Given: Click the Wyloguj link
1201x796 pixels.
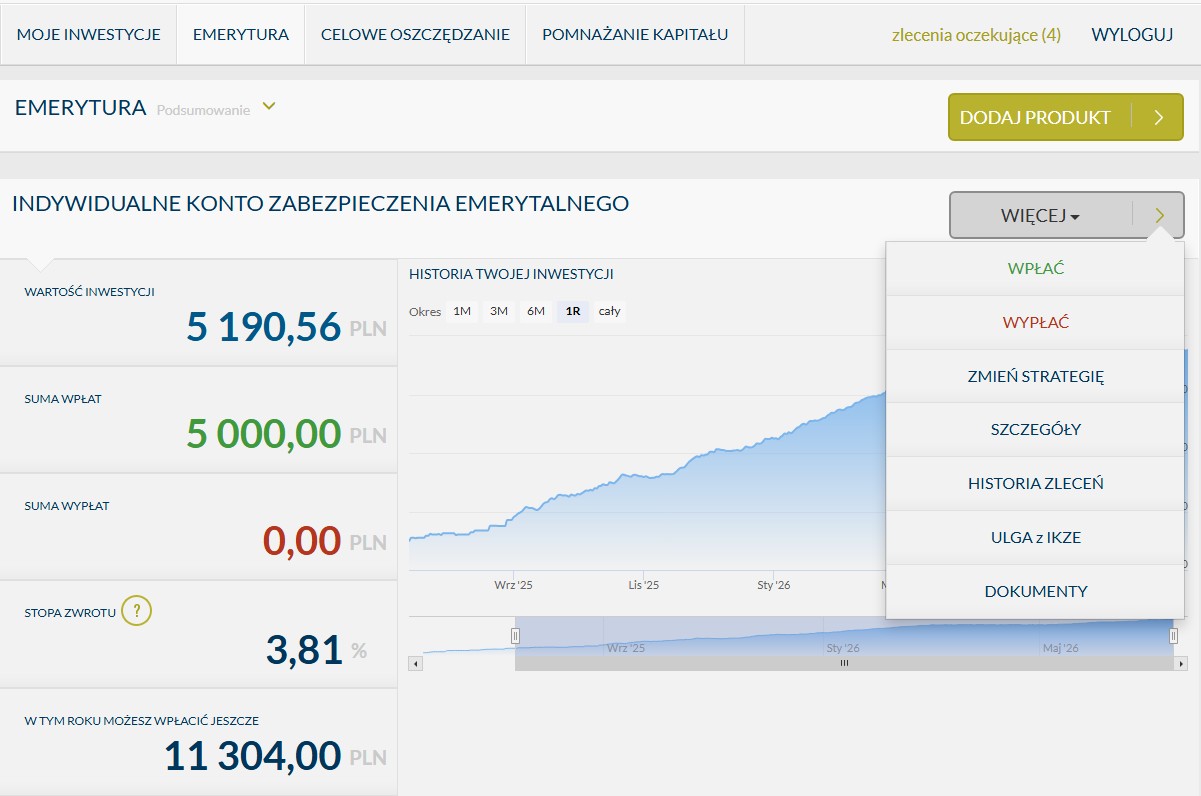Looking at the screenshot, I should coord(1132,35).
